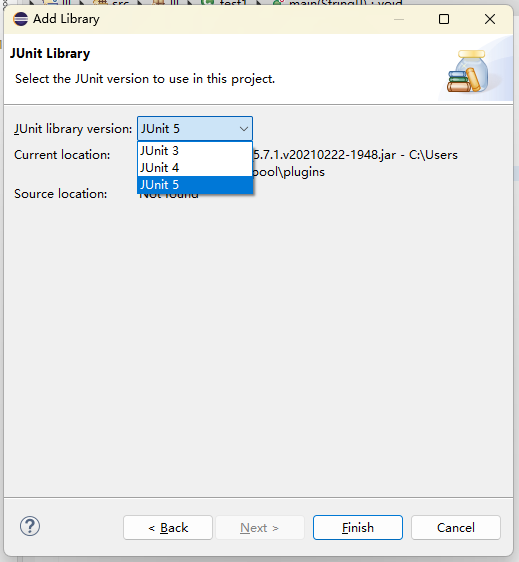519x562 pixels.
Task: Click the disabled Next button
Action: click(260, 527)
